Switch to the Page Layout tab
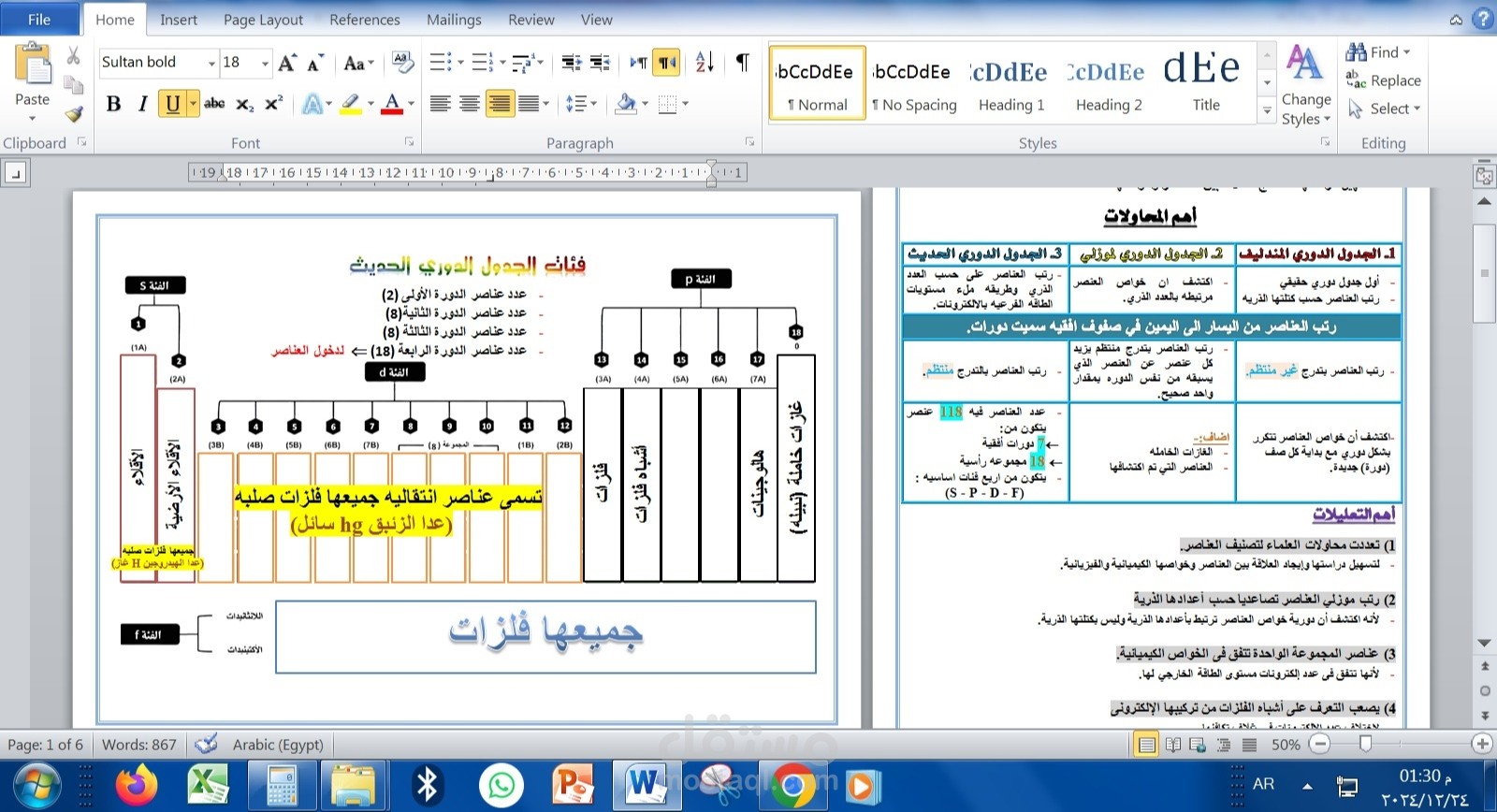This screenshot has height=812, width=1497. (263, 20)
